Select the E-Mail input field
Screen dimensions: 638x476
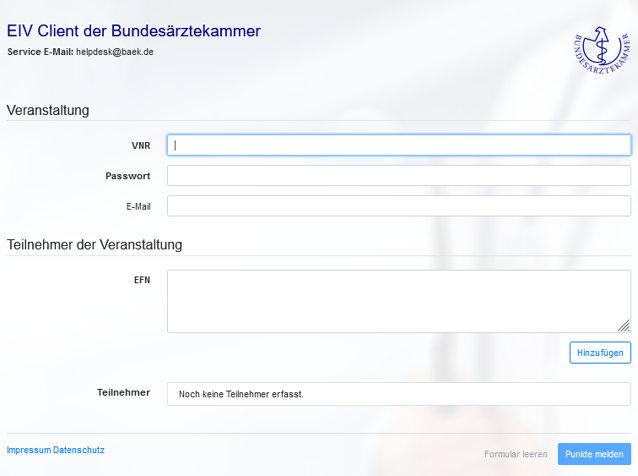(399, 206)
